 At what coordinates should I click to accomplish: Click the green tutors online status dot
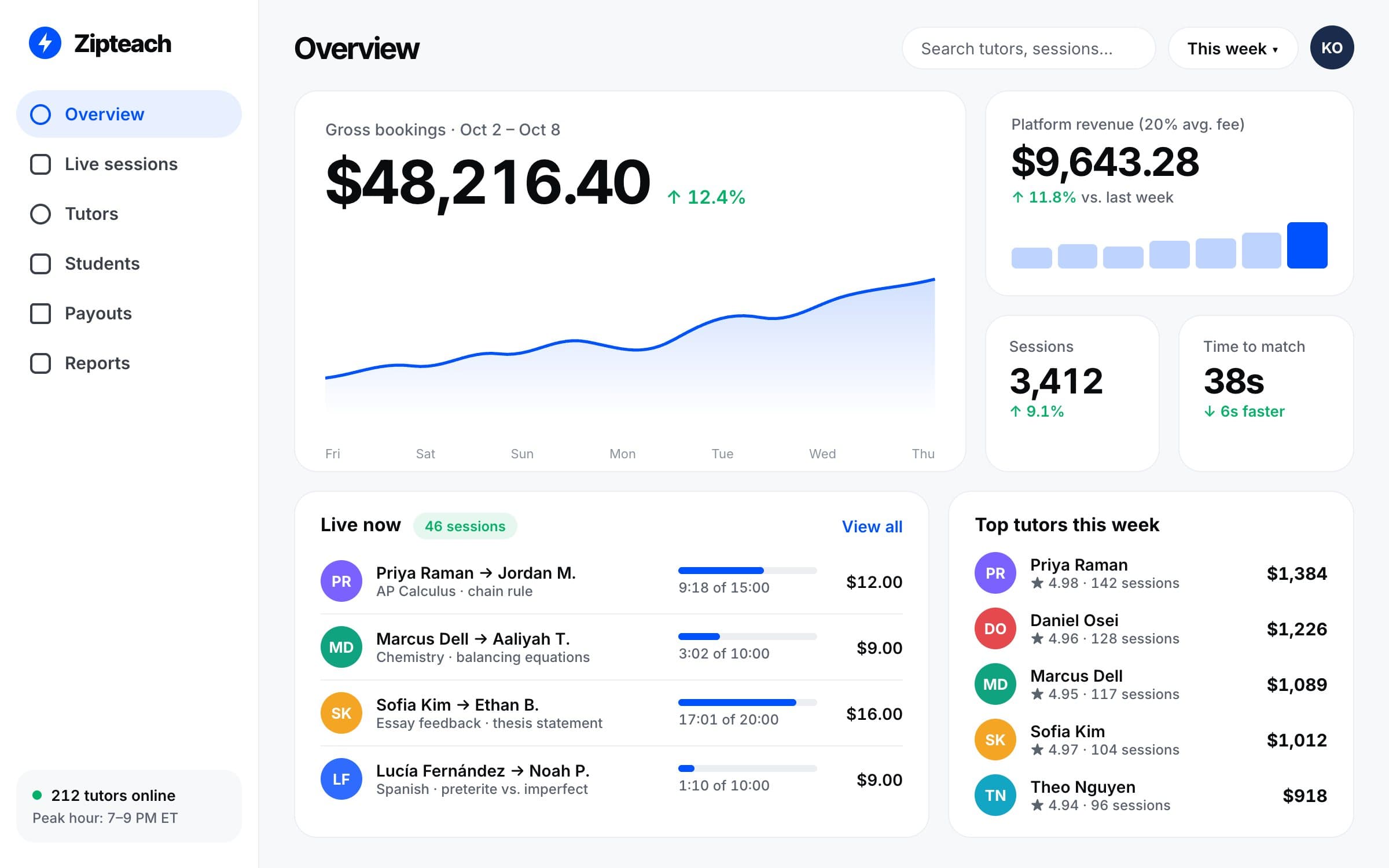pos(37,795)
